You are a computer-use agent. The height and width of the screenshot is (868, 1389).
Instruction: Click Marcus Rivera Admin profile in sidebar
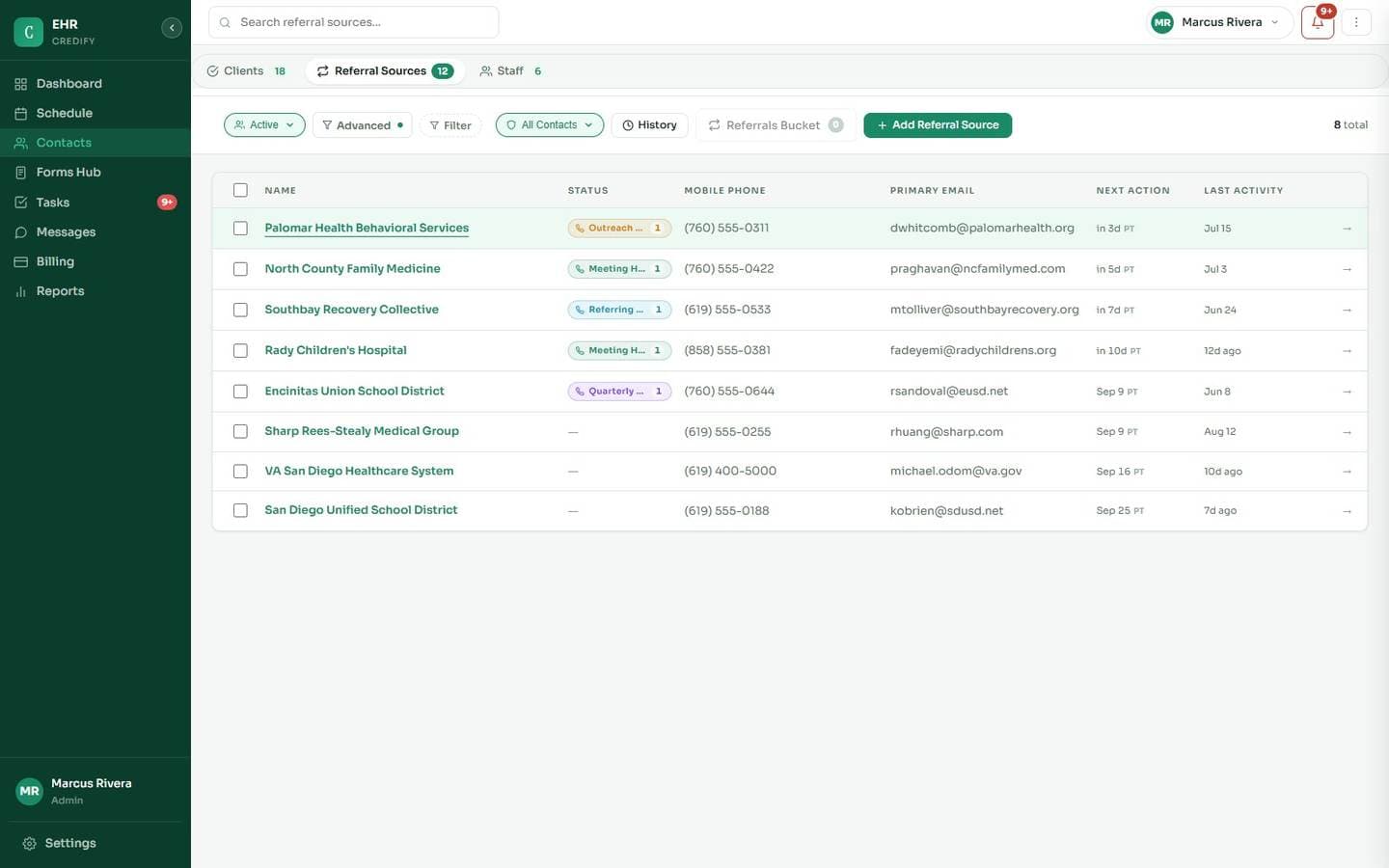click(x=95, y=791)
